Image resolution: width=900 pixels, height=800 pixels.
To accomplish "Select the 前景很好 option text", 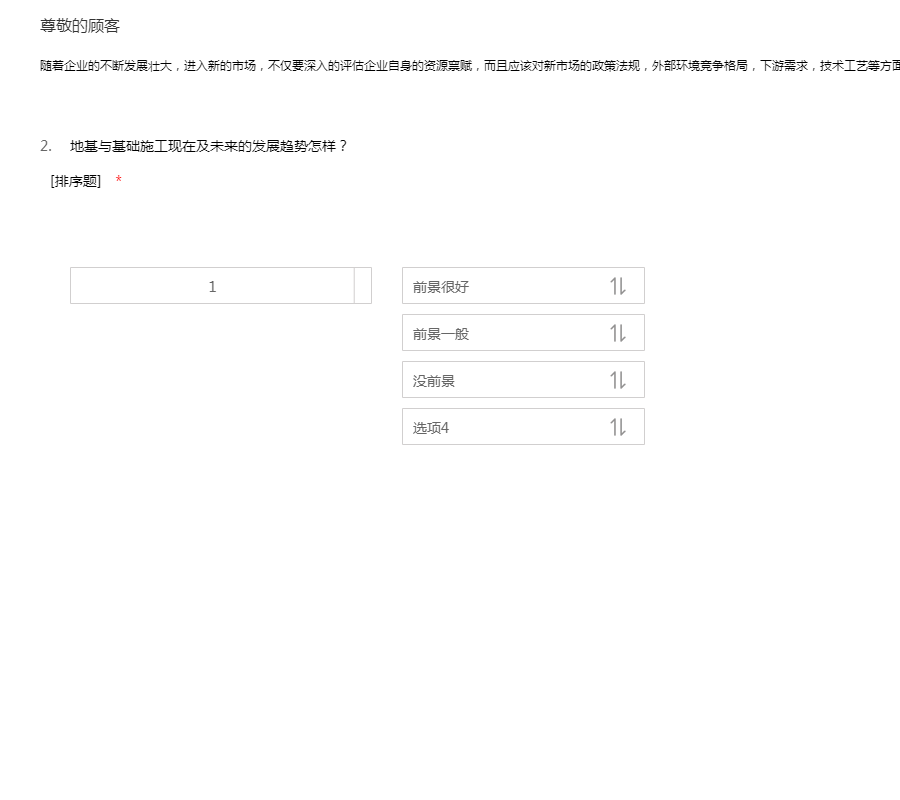I will point(441,287).
